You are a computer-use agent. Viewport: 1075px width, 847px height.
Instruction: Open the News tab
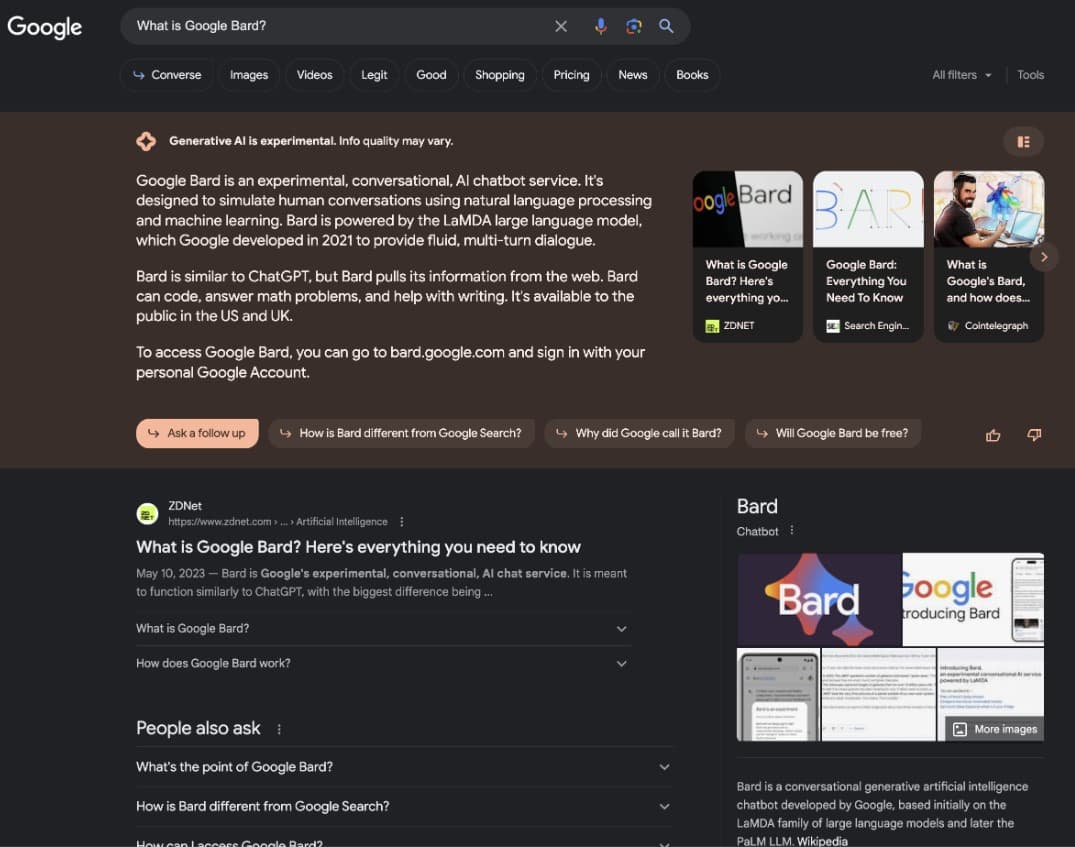pos(633,75)
